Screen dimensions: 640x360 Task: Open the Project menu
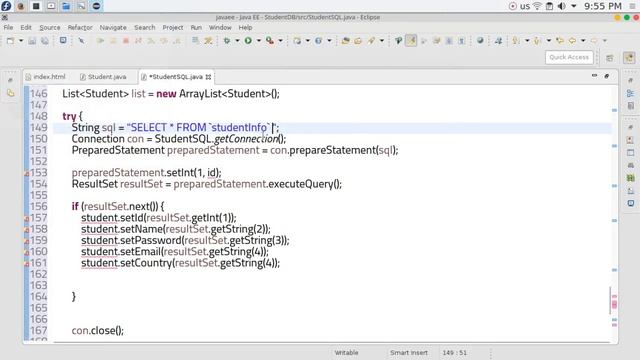click(x=173, y=27)
